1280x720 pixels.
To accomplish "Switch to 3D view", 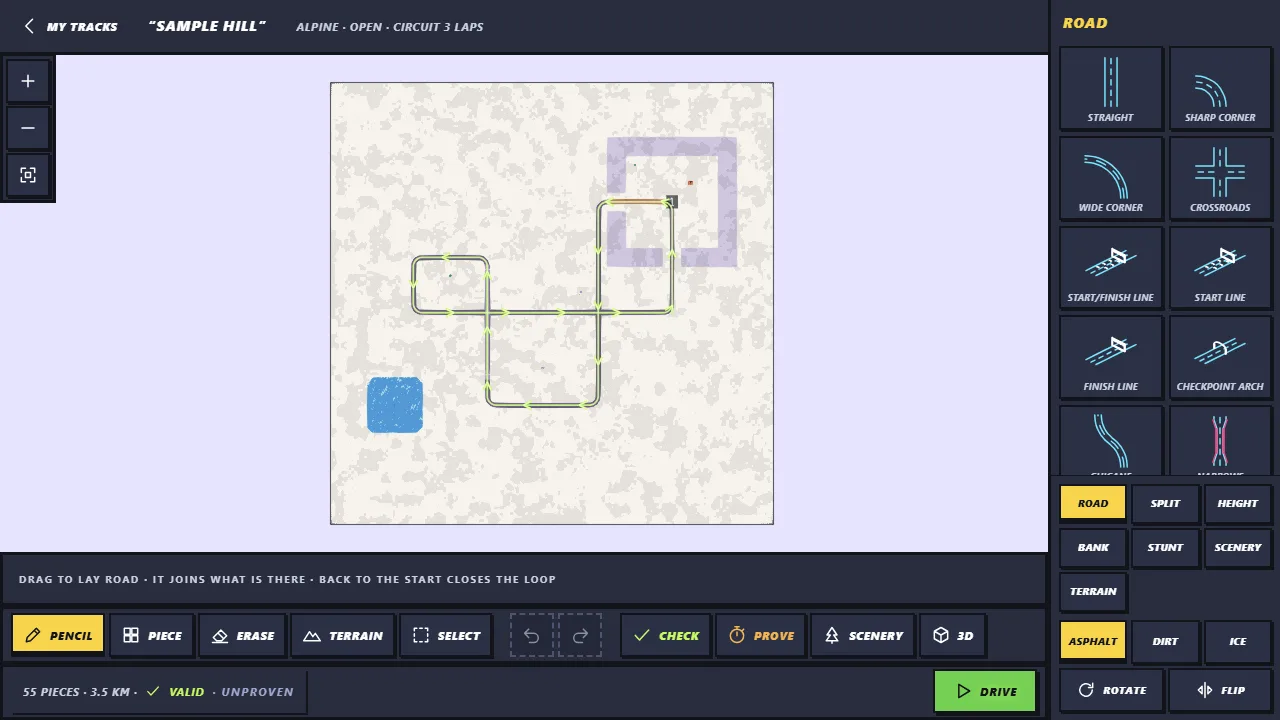I will tap(952, 635).
